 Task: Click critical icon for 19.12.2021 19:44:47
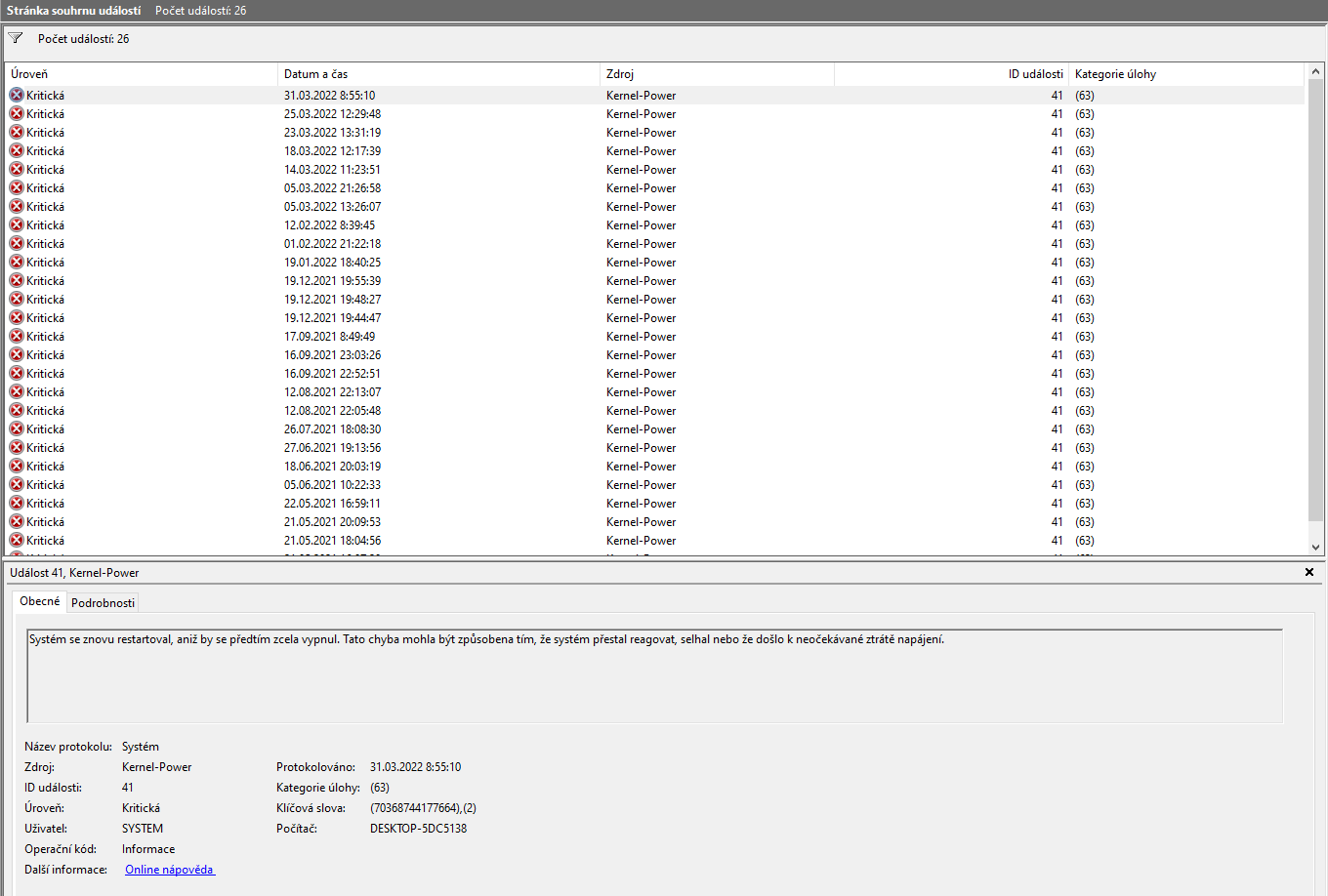coord(17,317)
